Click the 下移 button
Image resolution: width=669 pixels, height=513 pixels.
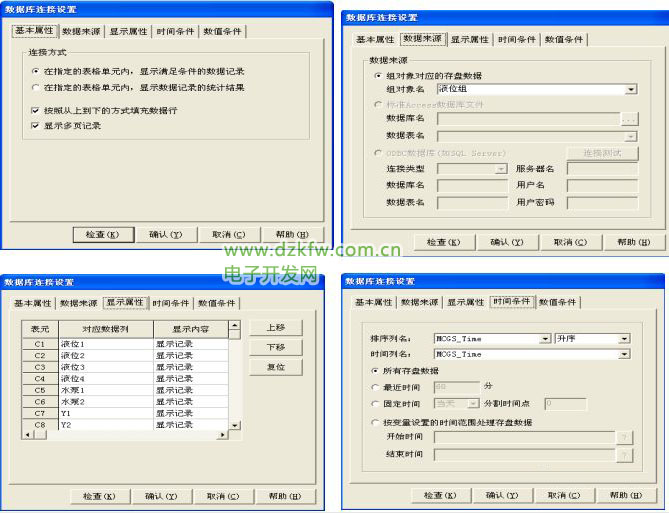pyautogui.click(x=276, y=347)
